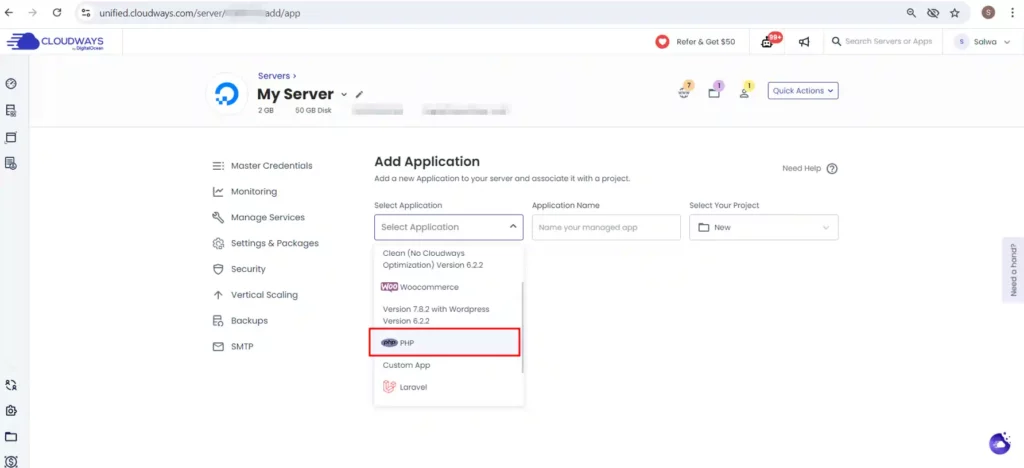This screenshot has width=1024, height=468.
Task: Open the Salwa account menu
Action: click(x=983, y=42)
